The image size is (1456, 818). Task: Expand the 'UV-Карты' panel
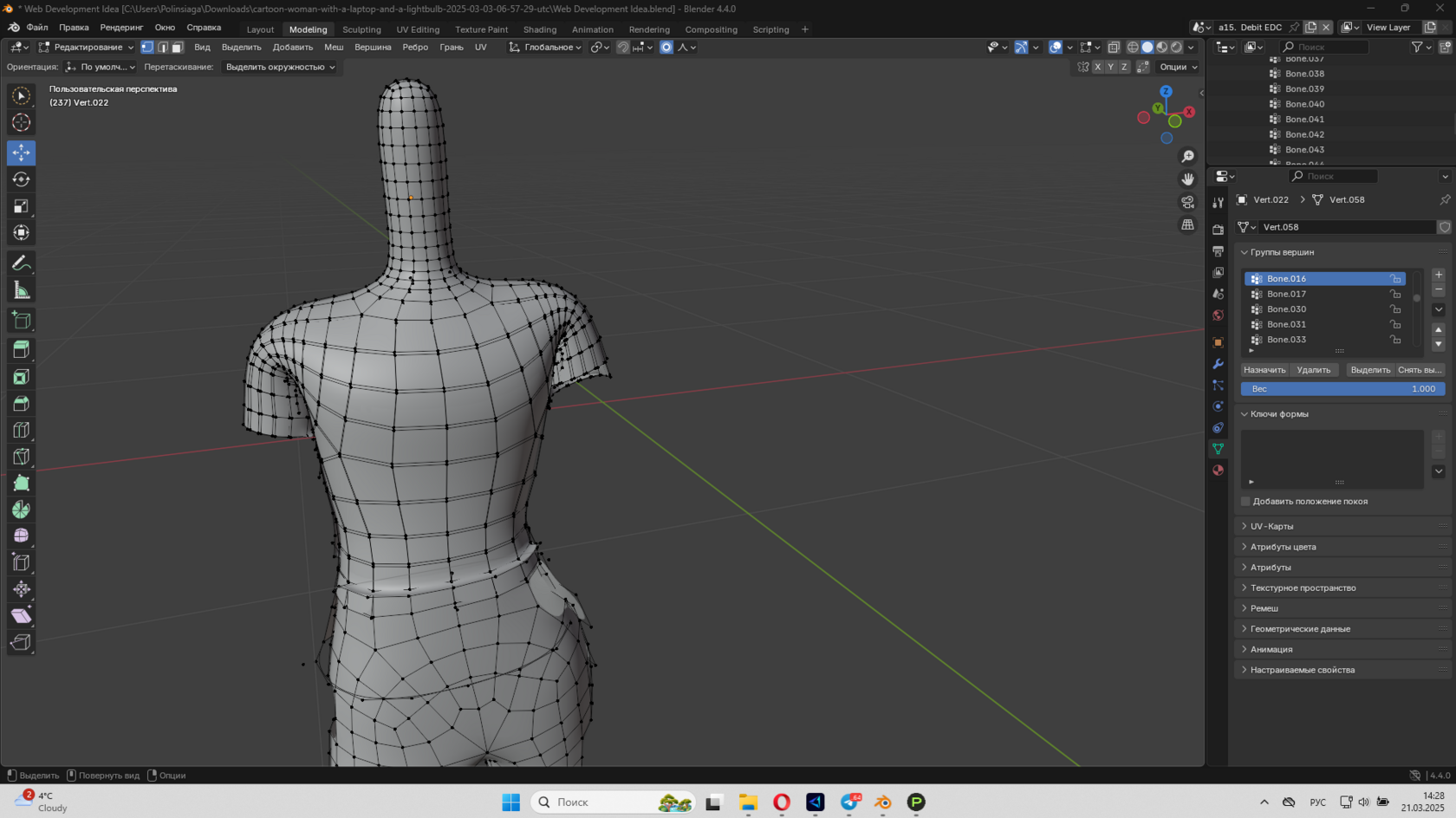pos(1271,526)
